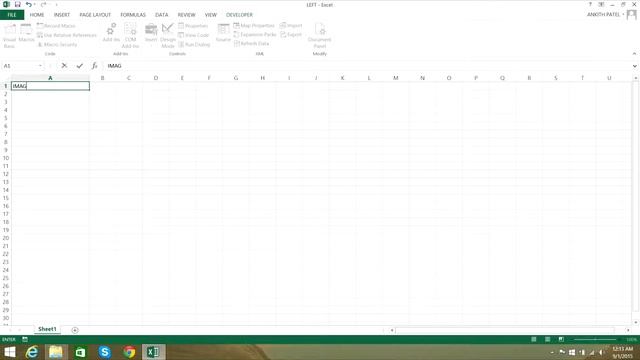
Task: Click Expansion Packs
Action: tap(255, 35)
